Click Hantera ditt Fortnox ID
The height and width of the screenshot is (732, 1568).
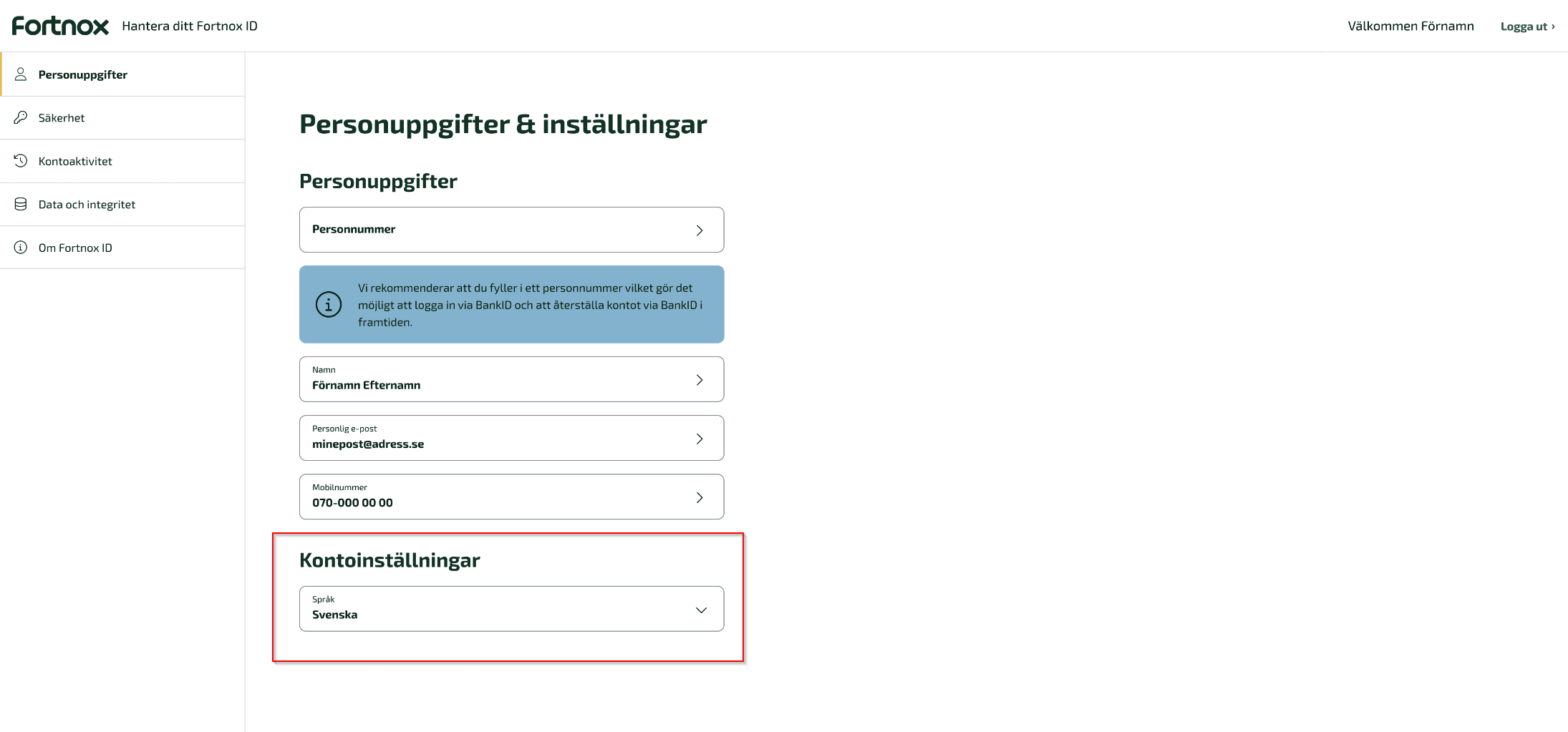tap(189, 26)
